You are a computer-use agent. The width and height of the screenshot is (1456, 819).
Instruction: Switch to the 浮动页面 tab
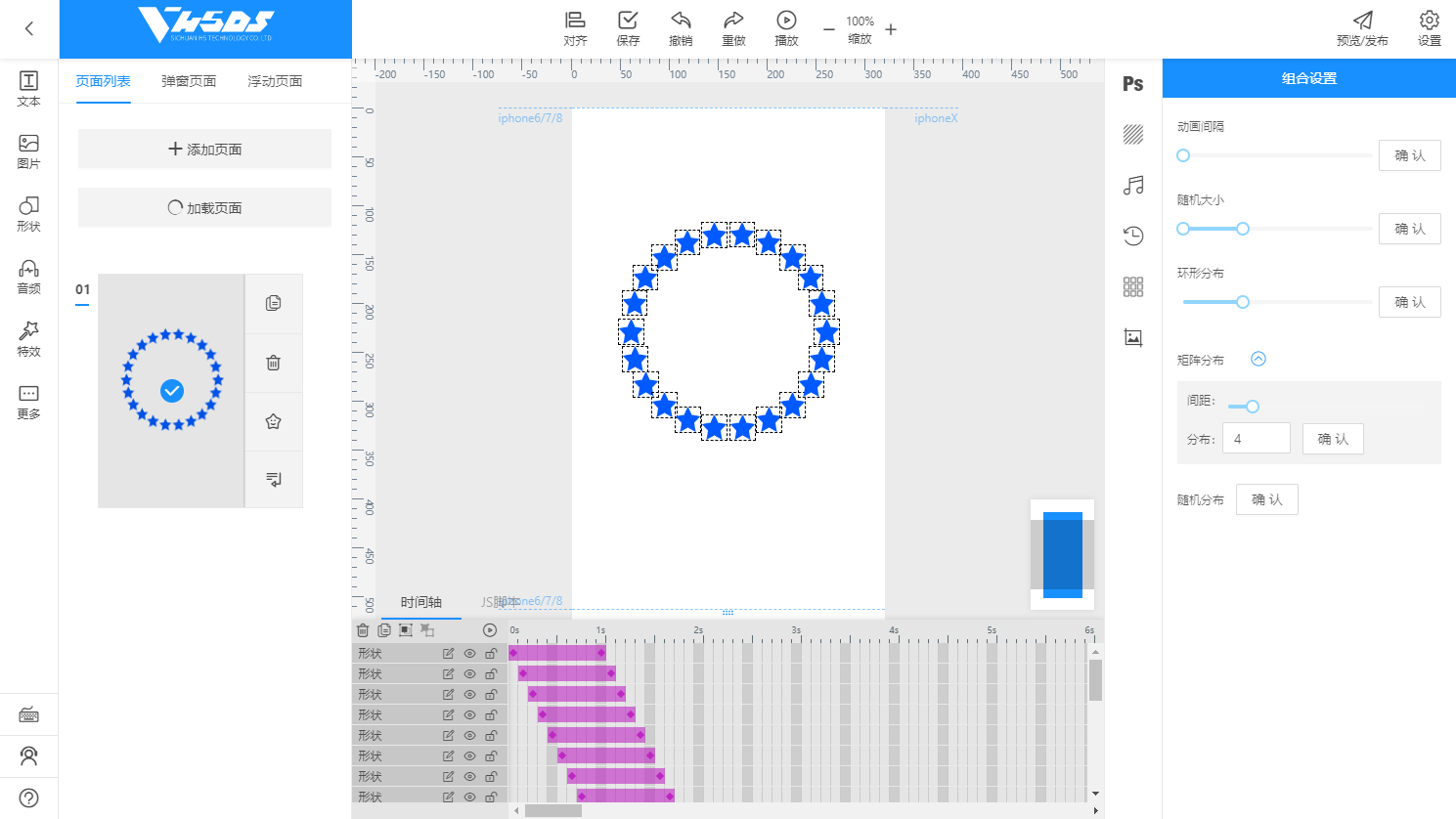click(x=275, y=81)
